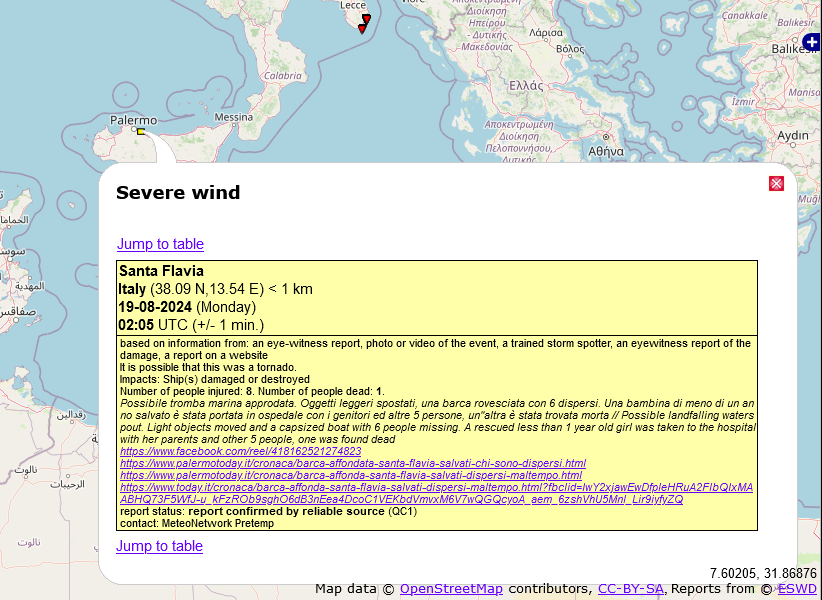Click the coordinates text 38.09 N,13.54 E
This screenshot has width=822, height=600.
207,289
